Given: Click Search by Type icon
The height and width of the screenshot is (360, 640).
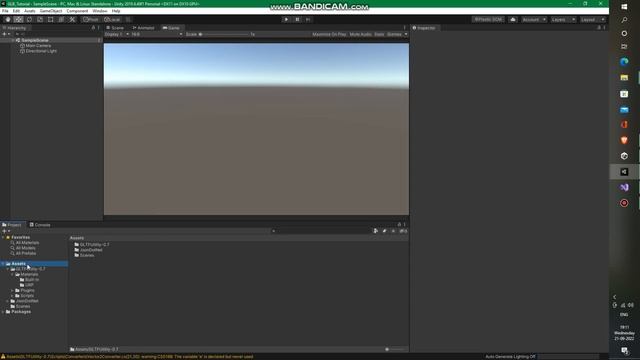Looking at the screenshot, I should (376, 231).
